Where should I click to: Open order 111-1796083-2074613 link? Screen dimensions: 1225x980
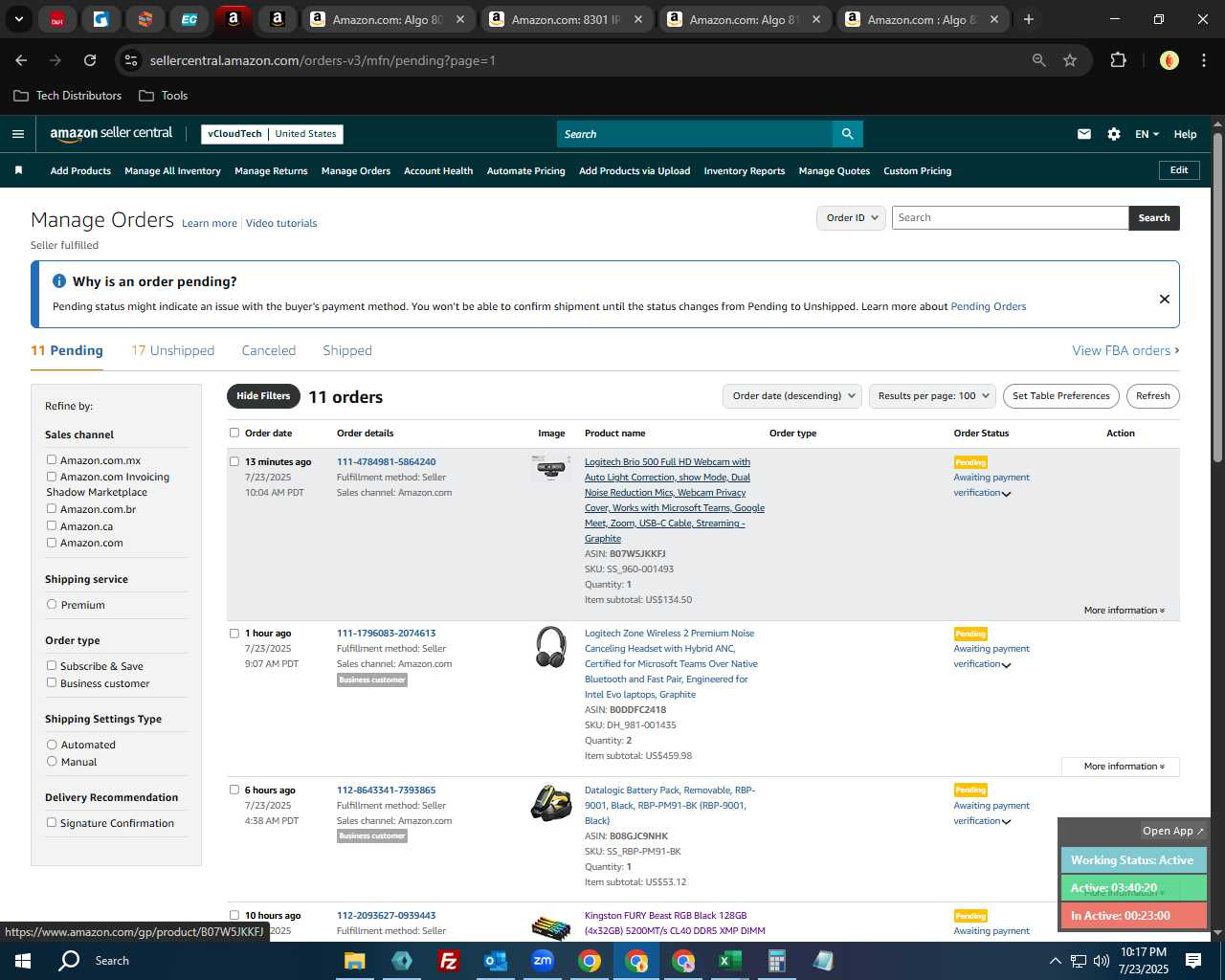pyautogui.click(x=386, y=634)
